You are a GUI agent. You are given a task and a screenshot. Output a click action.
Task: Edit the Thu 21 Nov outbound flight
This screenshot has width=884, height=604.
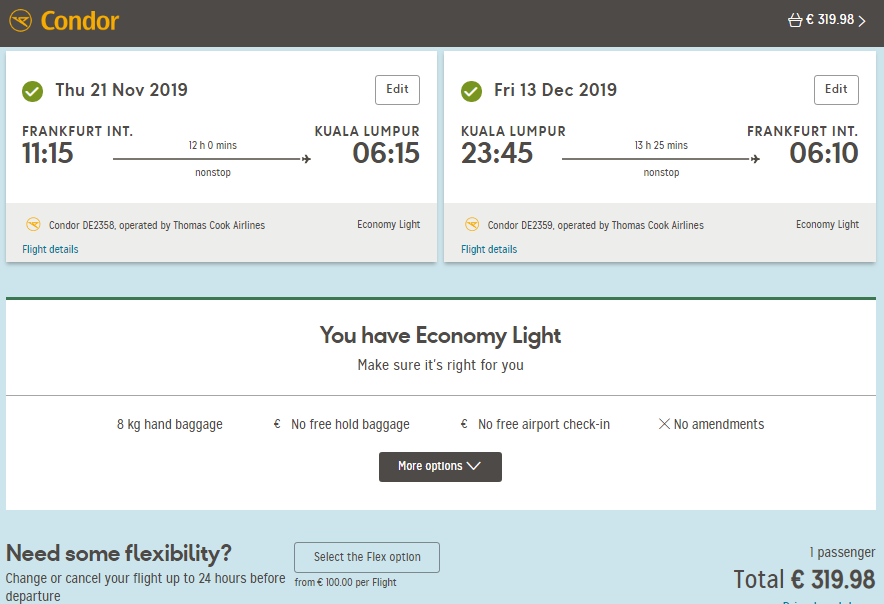397,90
